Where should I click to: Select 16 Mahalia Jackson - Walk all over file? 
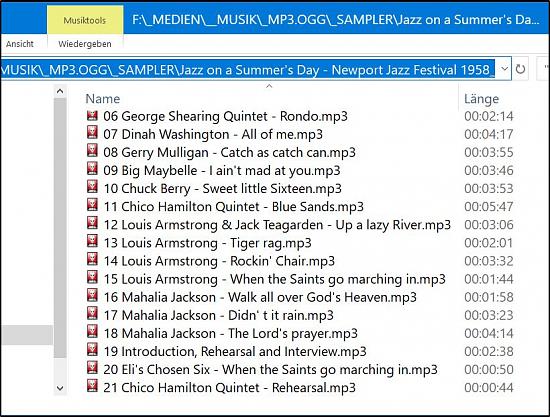[x=260, y=297]
